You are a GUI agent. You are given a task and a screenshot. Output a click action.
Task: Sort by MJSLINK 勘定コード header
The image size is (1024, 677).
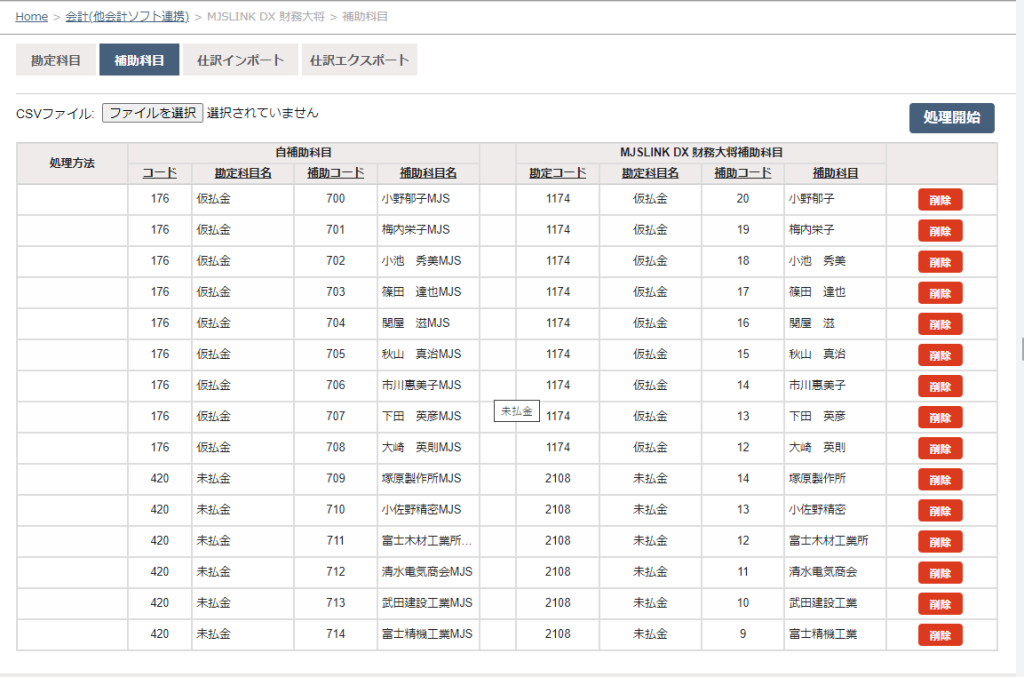pyautogui.click(x=558, y=173)
